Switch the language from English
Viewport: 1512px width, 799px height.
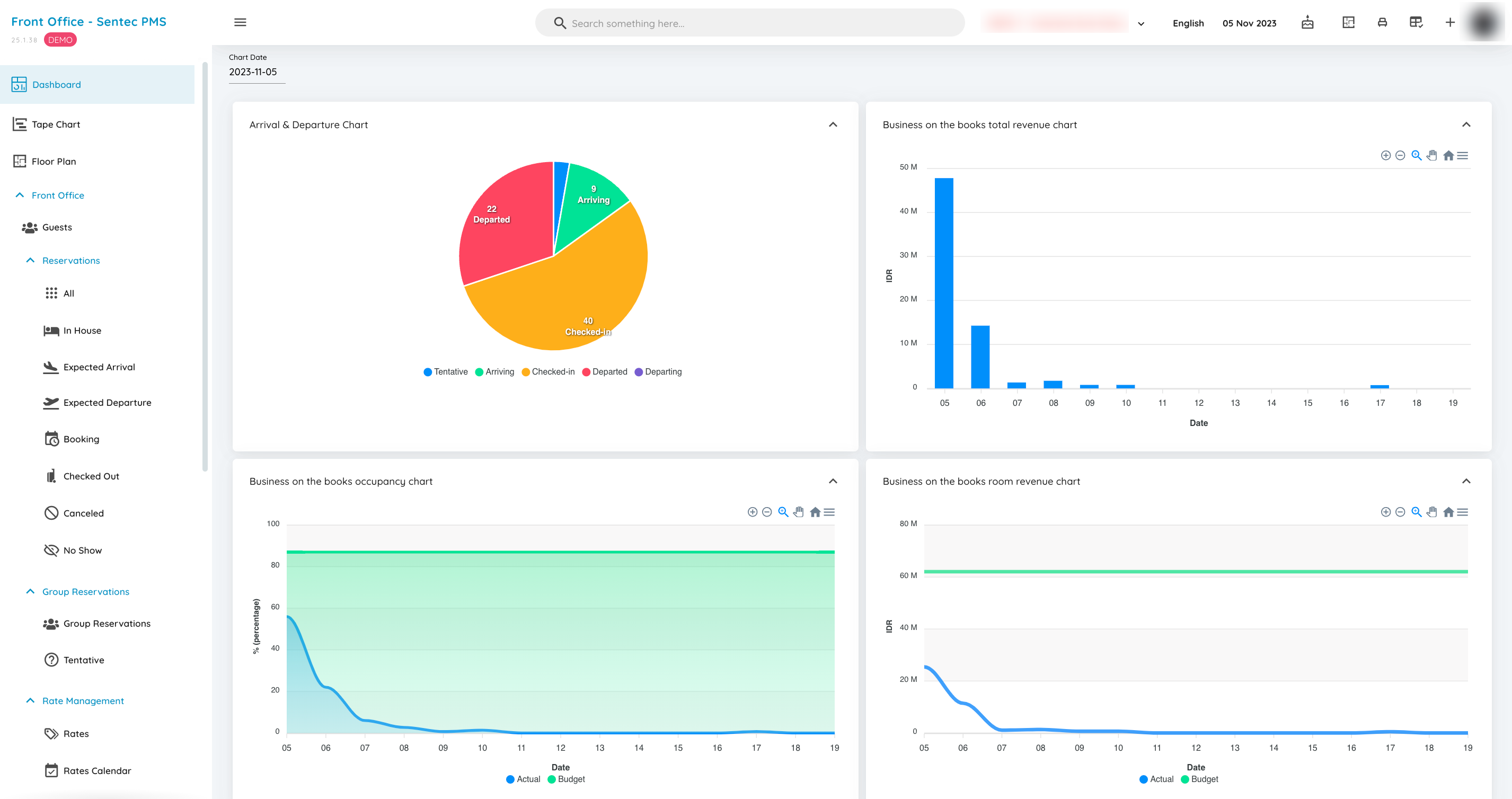point(1188,23)
